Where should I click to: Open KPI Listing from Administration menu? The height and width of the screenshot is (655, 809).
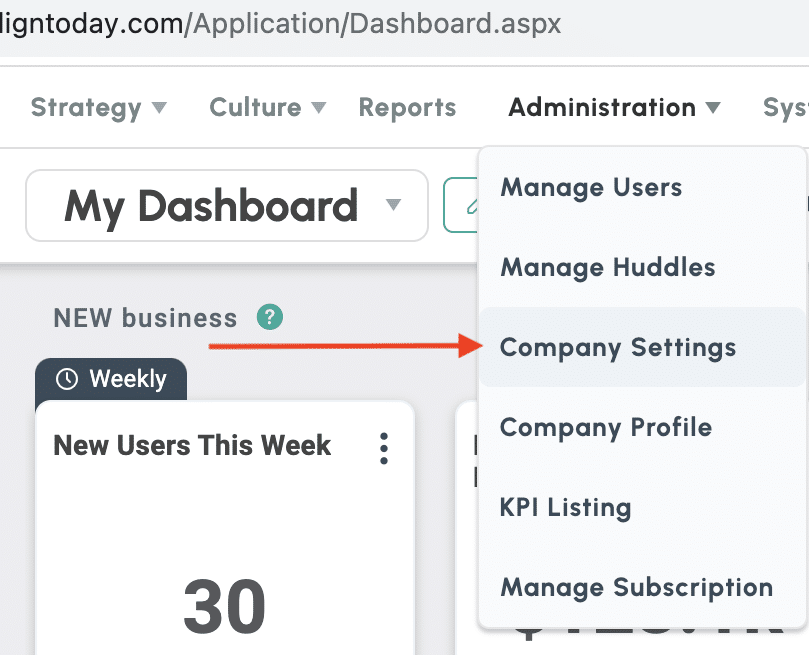pyautogui.click(x=565, y=507)
